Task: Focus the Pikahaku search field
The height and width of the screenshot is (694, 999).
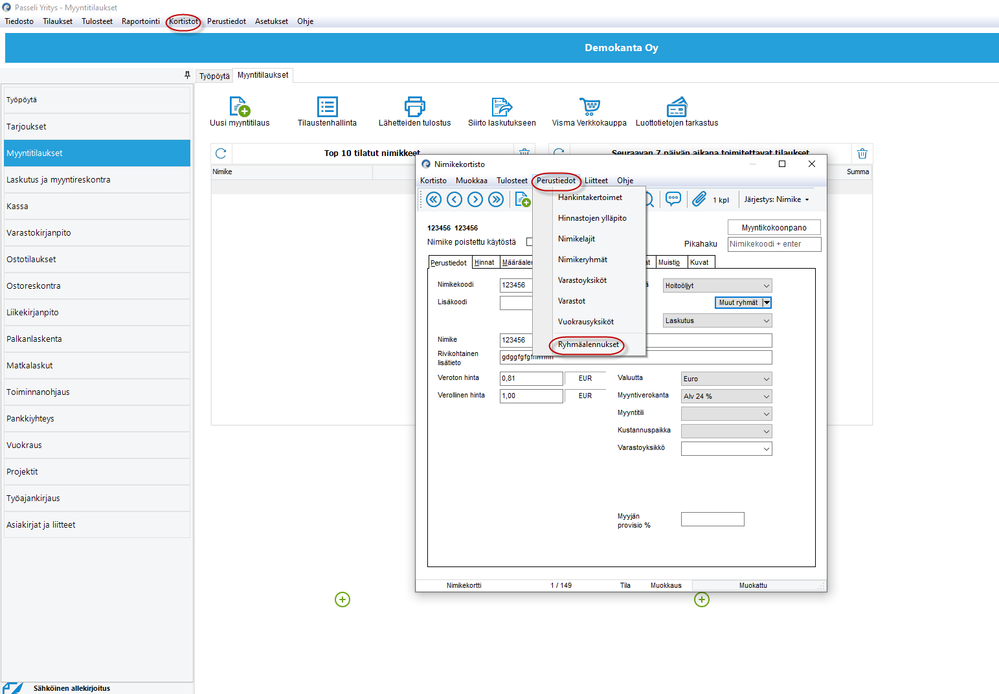Action: point(774,244)
